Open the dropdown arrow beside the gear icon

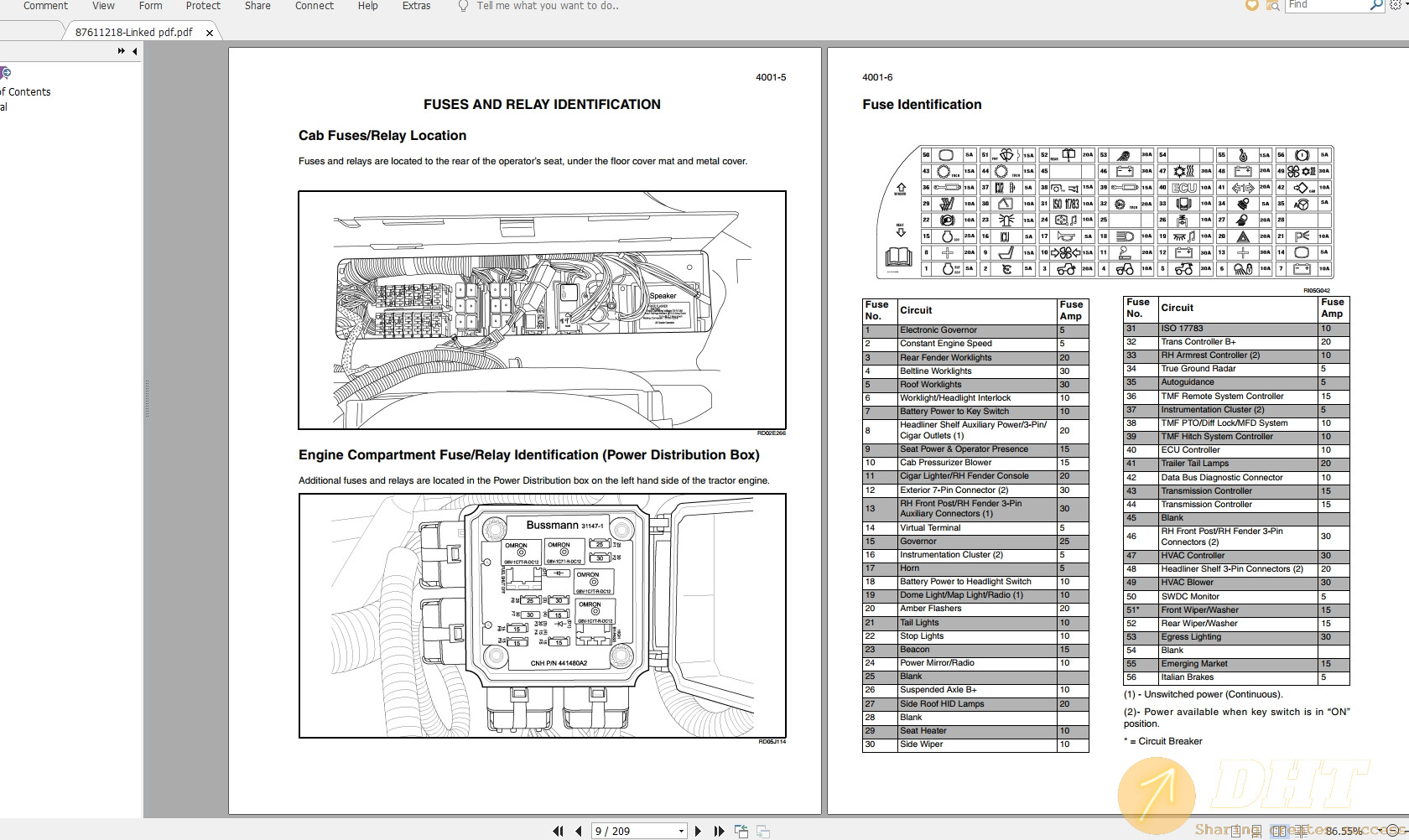(1407, 4)
